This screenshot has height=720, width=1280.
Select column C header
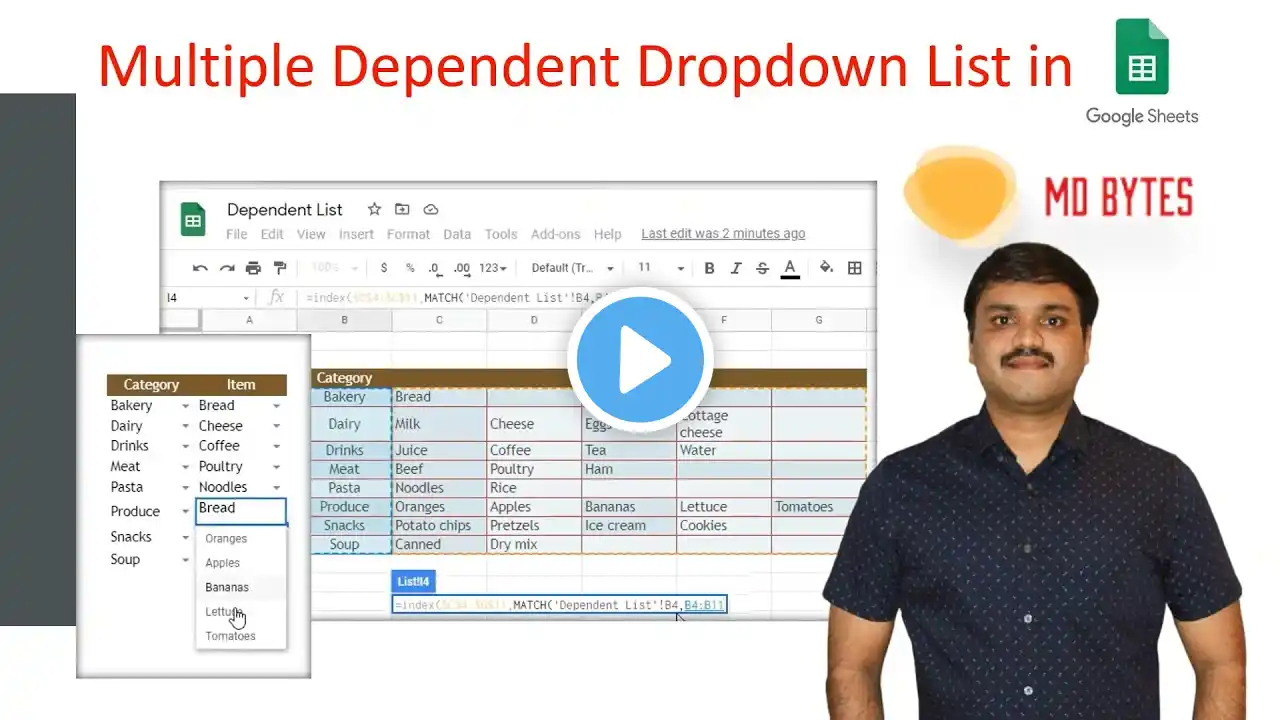pyautogui.click(x=439, y=320)
